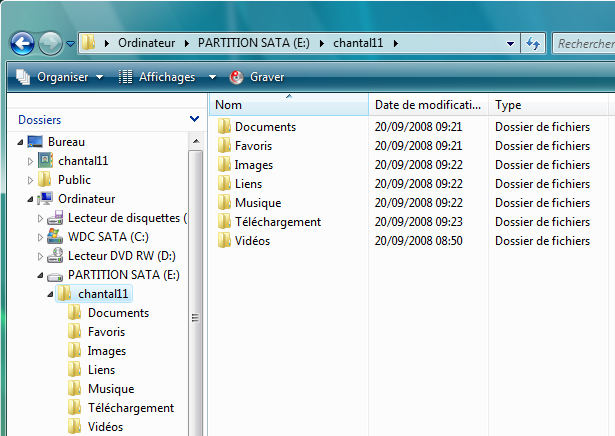Go back with the blue Back arrow
Screen dimensions: 615x436
point(22,43)
